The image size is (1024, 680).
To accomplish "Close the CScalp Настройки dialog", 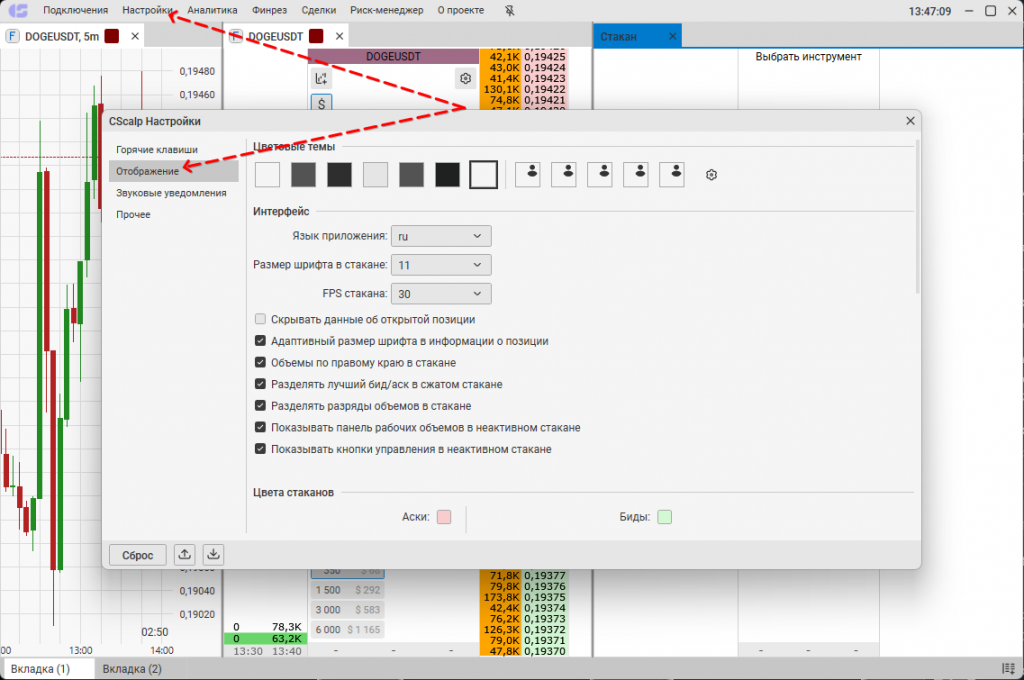I will click(910, 121).
